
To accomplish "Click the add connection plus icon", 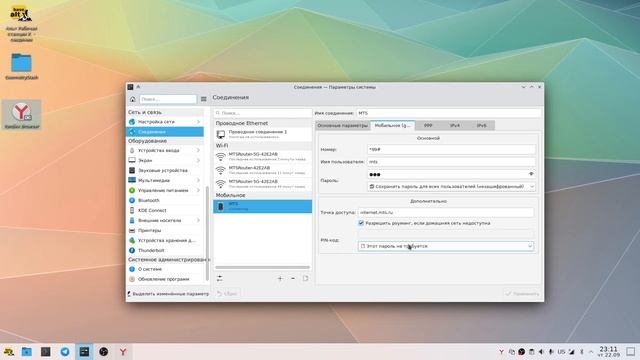I will point(280,278).
